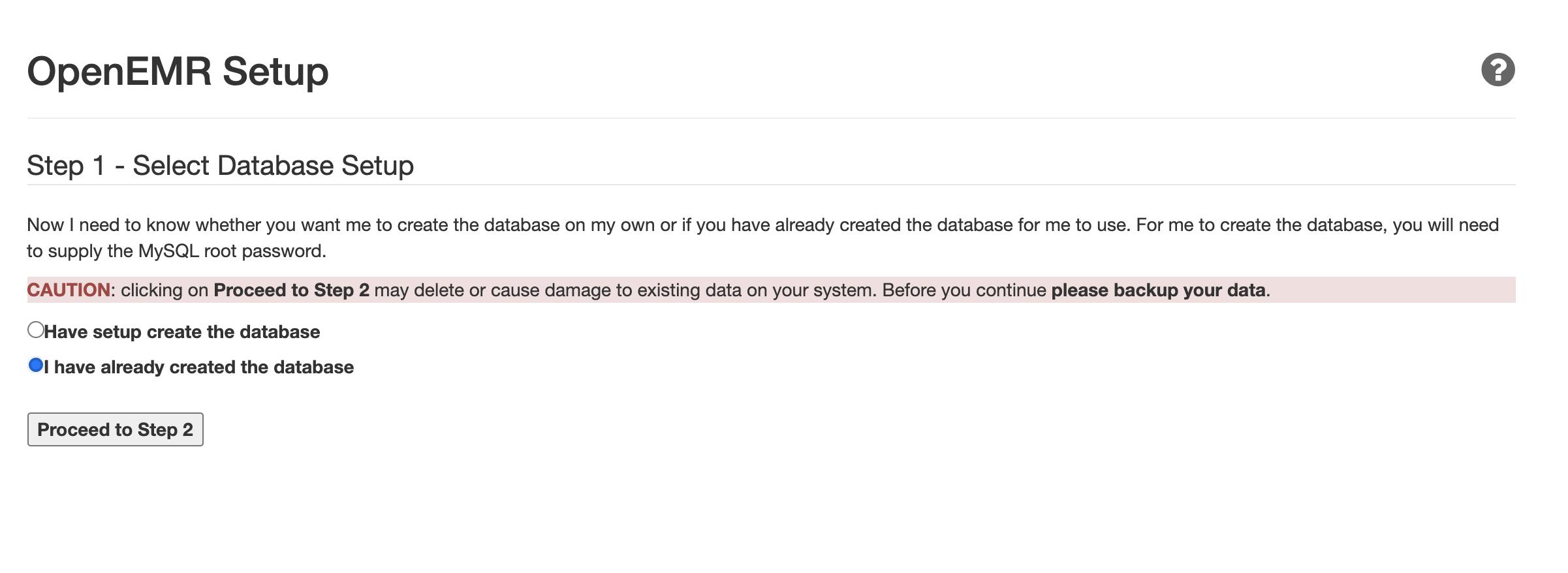1568x573 pixels.
Task: Click the word "OpenEMR" in the title
Action: 119,71
